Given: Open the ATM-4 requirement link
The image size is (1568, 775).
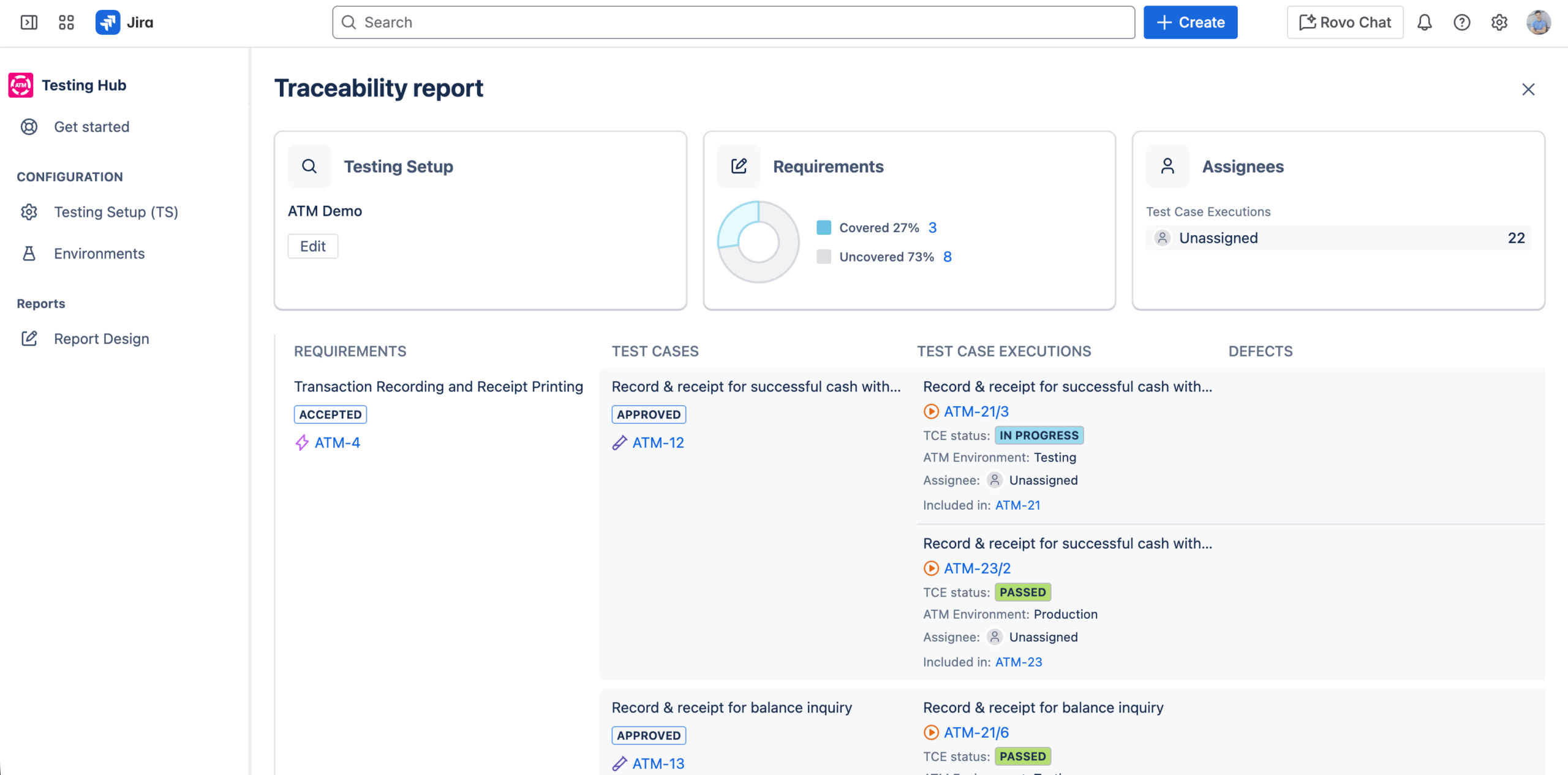Looking at the screenshot, I should 337,443.
